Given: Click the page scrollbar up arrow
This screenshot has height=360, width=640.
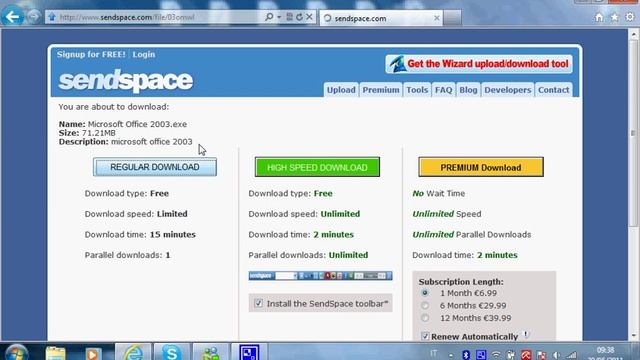Looking at the screenshot, I should pyautogui.click(x=633, y=34).
